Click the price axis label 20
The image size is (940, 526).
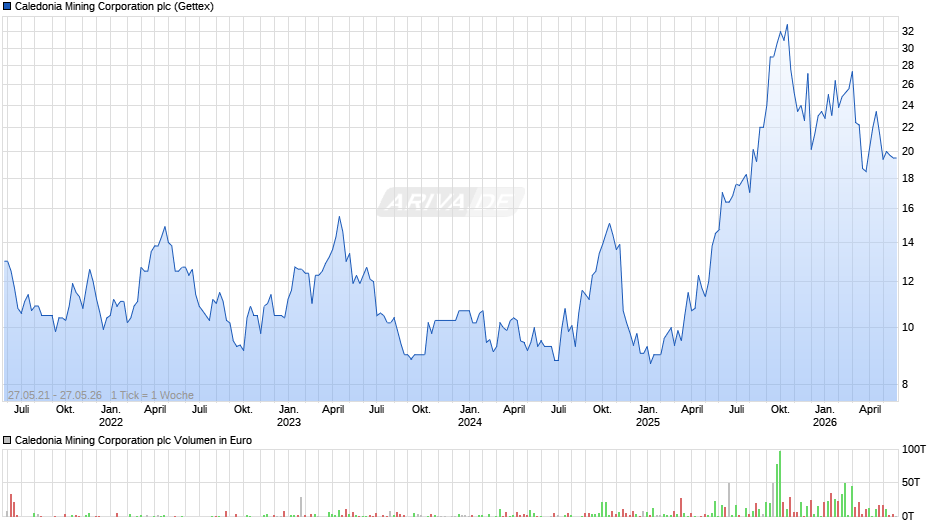coord(908,152)
